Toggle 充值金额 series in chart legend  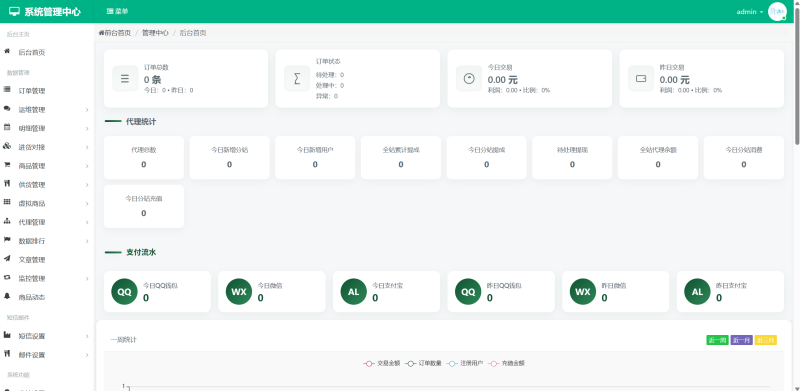(507, 363)
